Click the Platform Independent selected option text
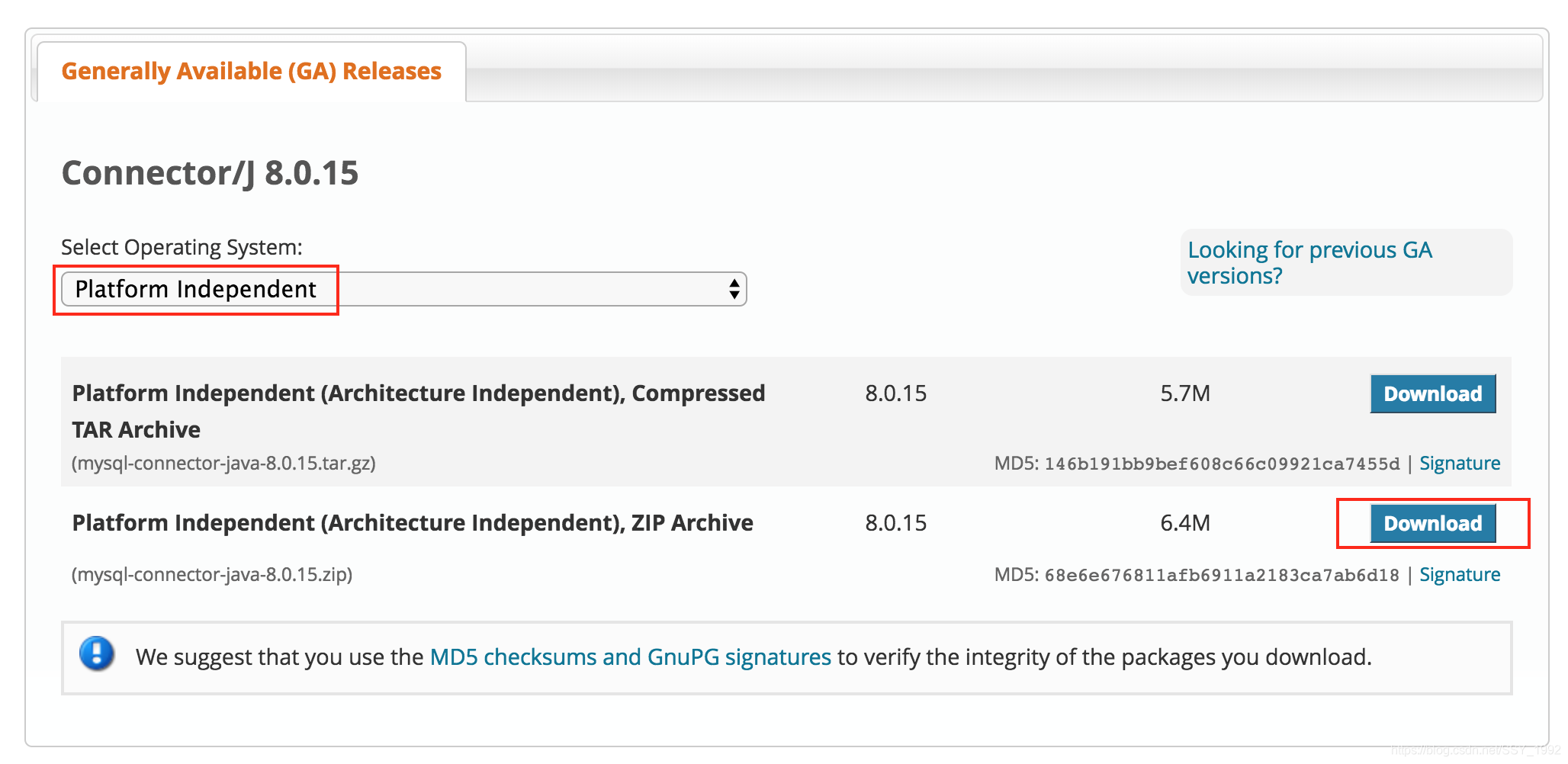Viewport: 1568px width, 764px height. 195,289
